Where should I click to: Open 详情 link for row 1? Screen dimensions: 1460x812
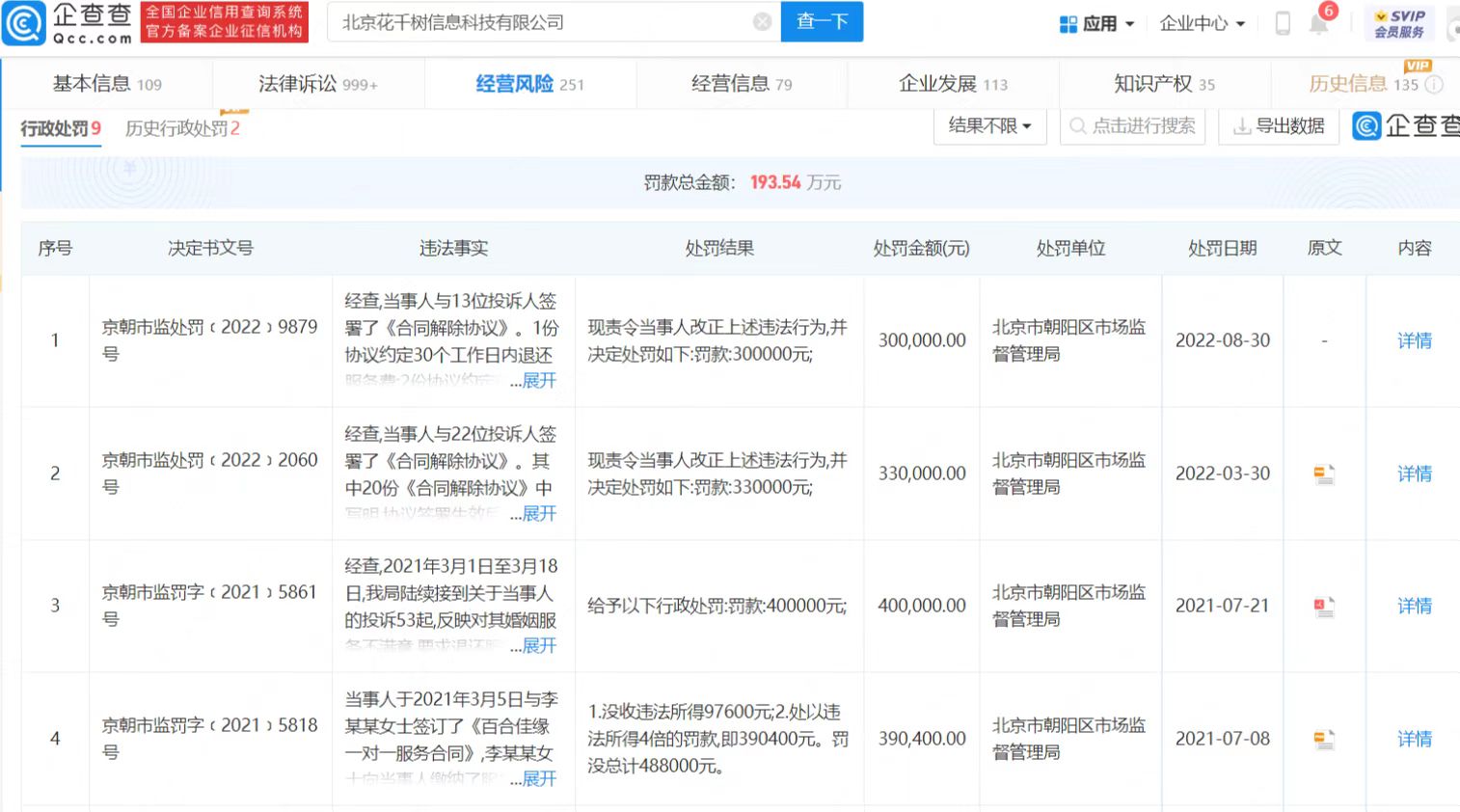[1414, 340]
